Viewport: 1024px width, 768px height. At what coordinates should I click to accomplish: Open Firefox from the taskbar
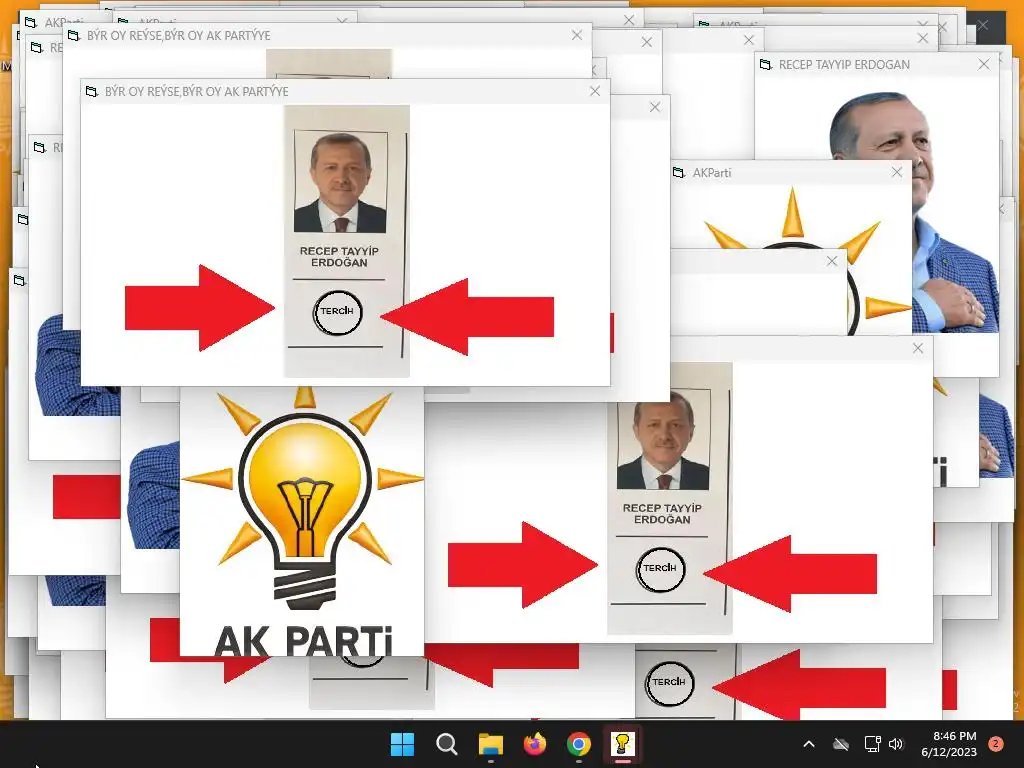point(535,744)
